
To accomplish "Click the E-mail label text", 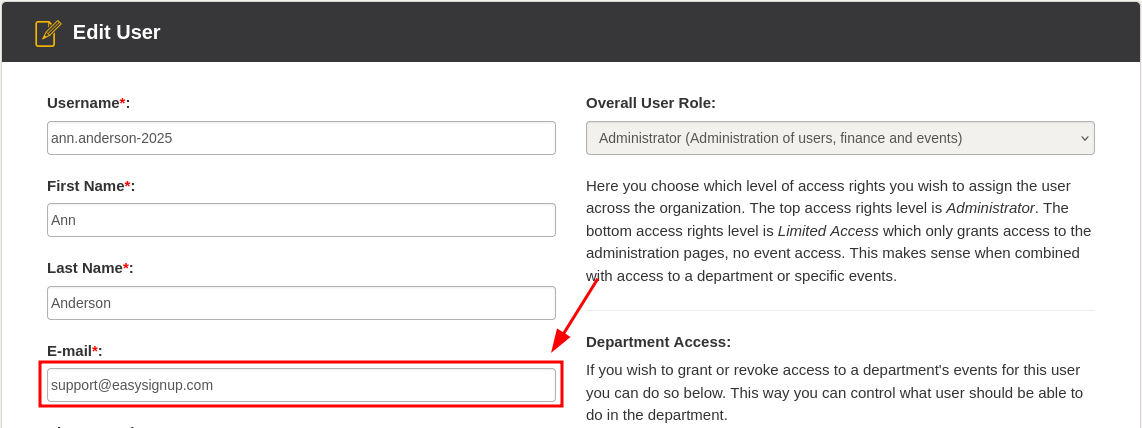I will coord(69,351).
